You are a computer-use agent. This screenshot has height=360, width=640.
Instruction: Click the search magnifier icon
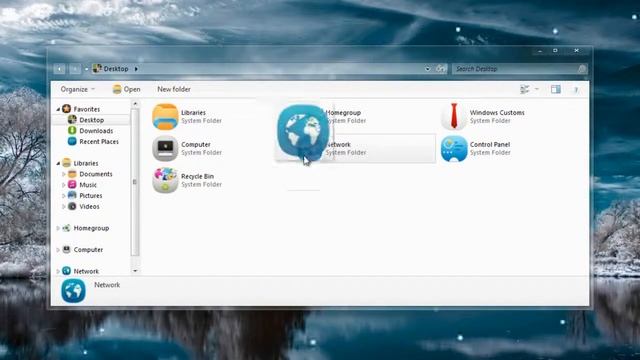point(582,69)
